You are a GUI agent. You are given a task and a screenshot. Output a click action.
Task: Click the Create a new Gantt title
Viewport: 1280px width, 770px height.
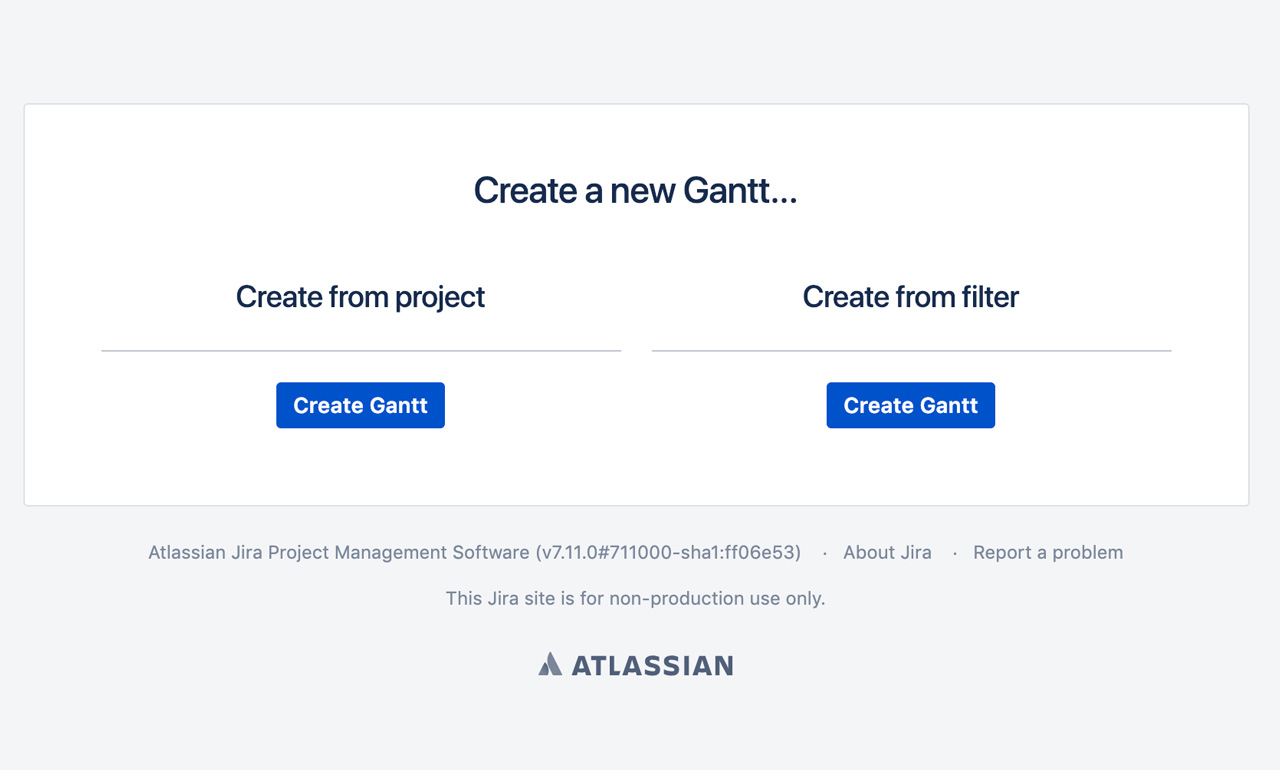tap(636, 190)
